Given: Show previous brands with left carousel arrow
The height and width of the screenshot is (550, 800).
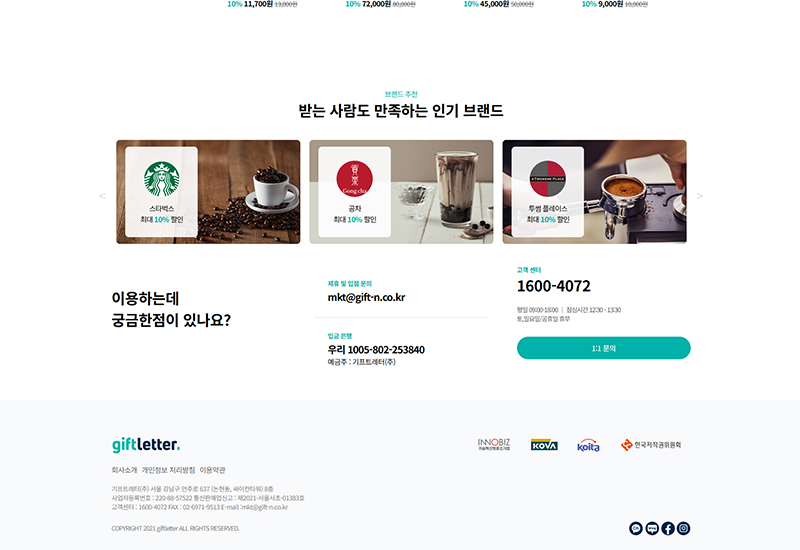Looking at the screenshot, I should pos(103,196).
